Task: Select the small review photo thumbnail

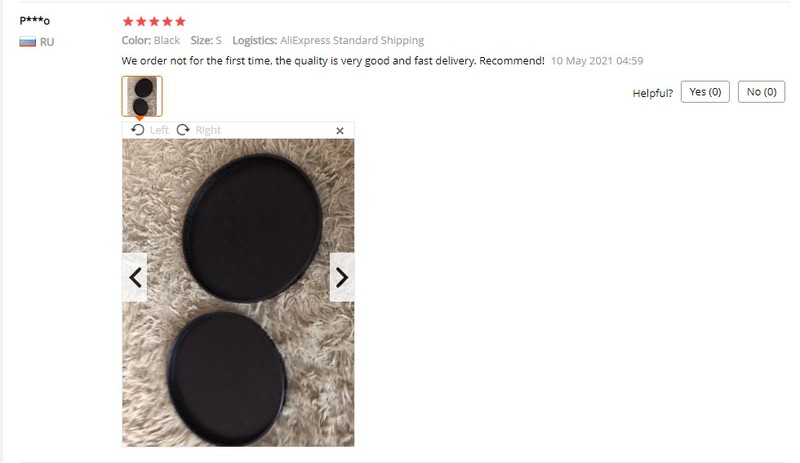Action: (x=142, y=96)
